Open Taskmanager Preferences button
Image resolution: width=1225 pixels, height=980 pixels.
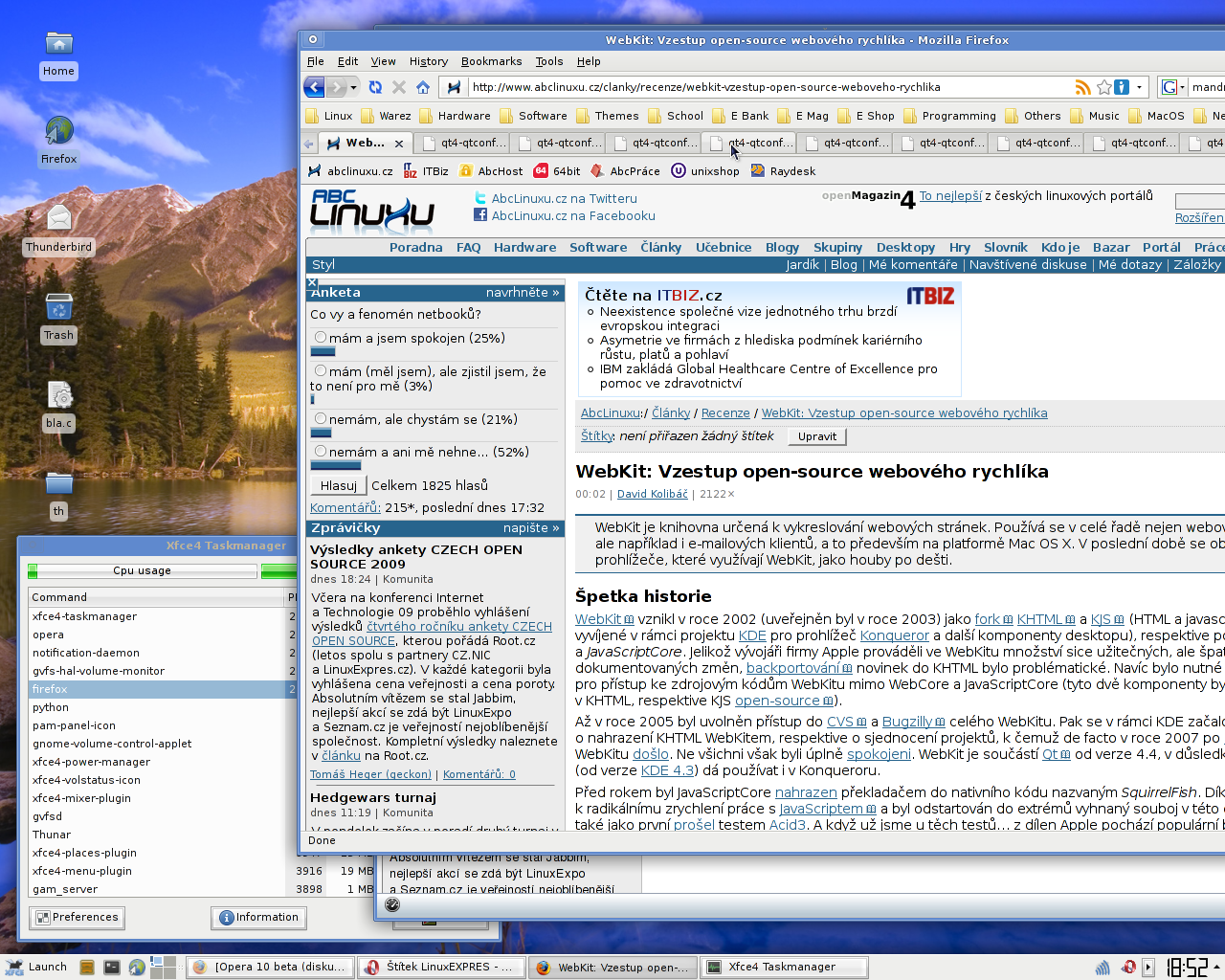[x=77, y=918]
